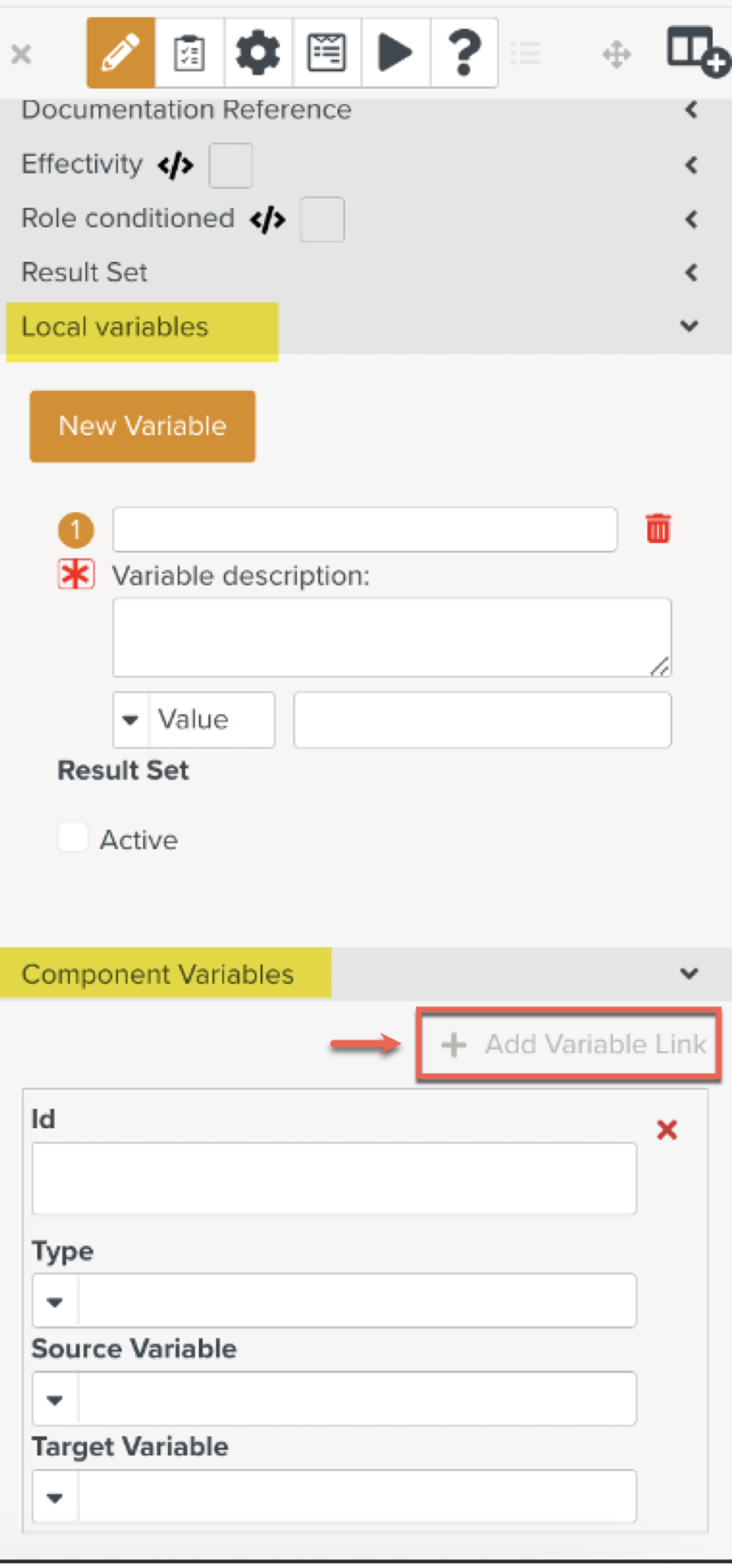732x1568 pixels.
Task: Delete variable with red trash icon
Action: point(657,528)
